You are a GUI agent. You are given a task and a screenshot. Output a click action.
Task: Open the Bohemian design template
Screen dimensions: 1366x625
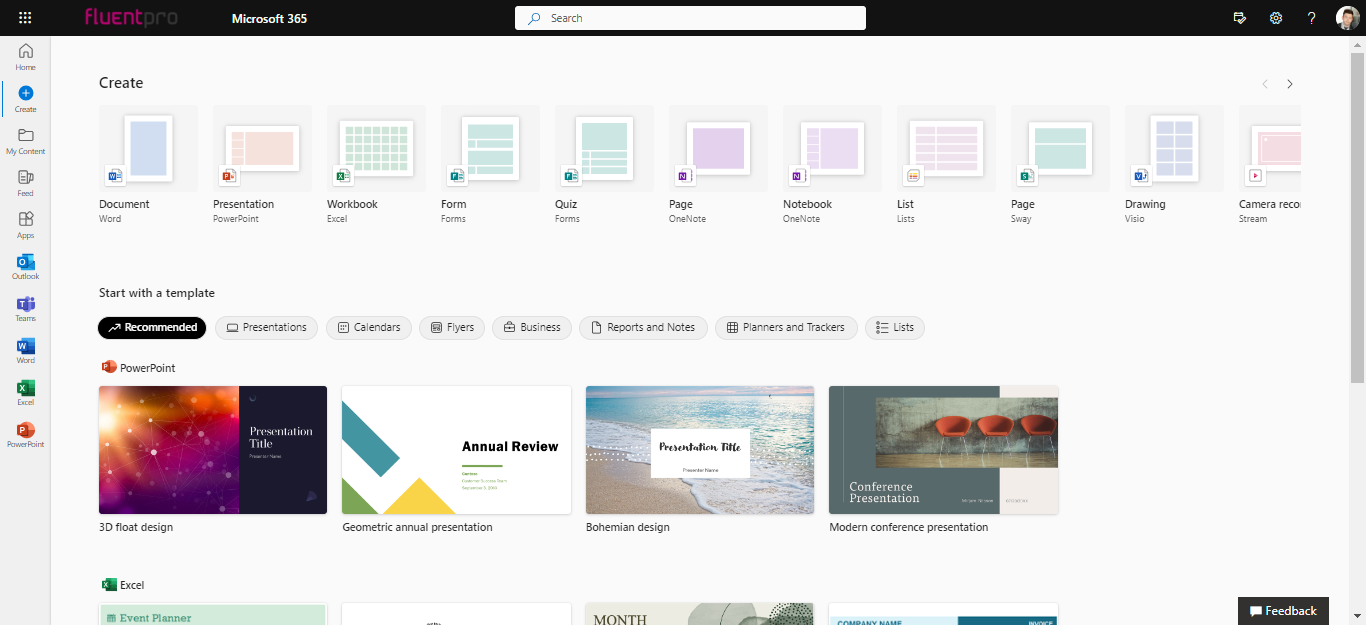pyautogui.click(x=700, y=450)
